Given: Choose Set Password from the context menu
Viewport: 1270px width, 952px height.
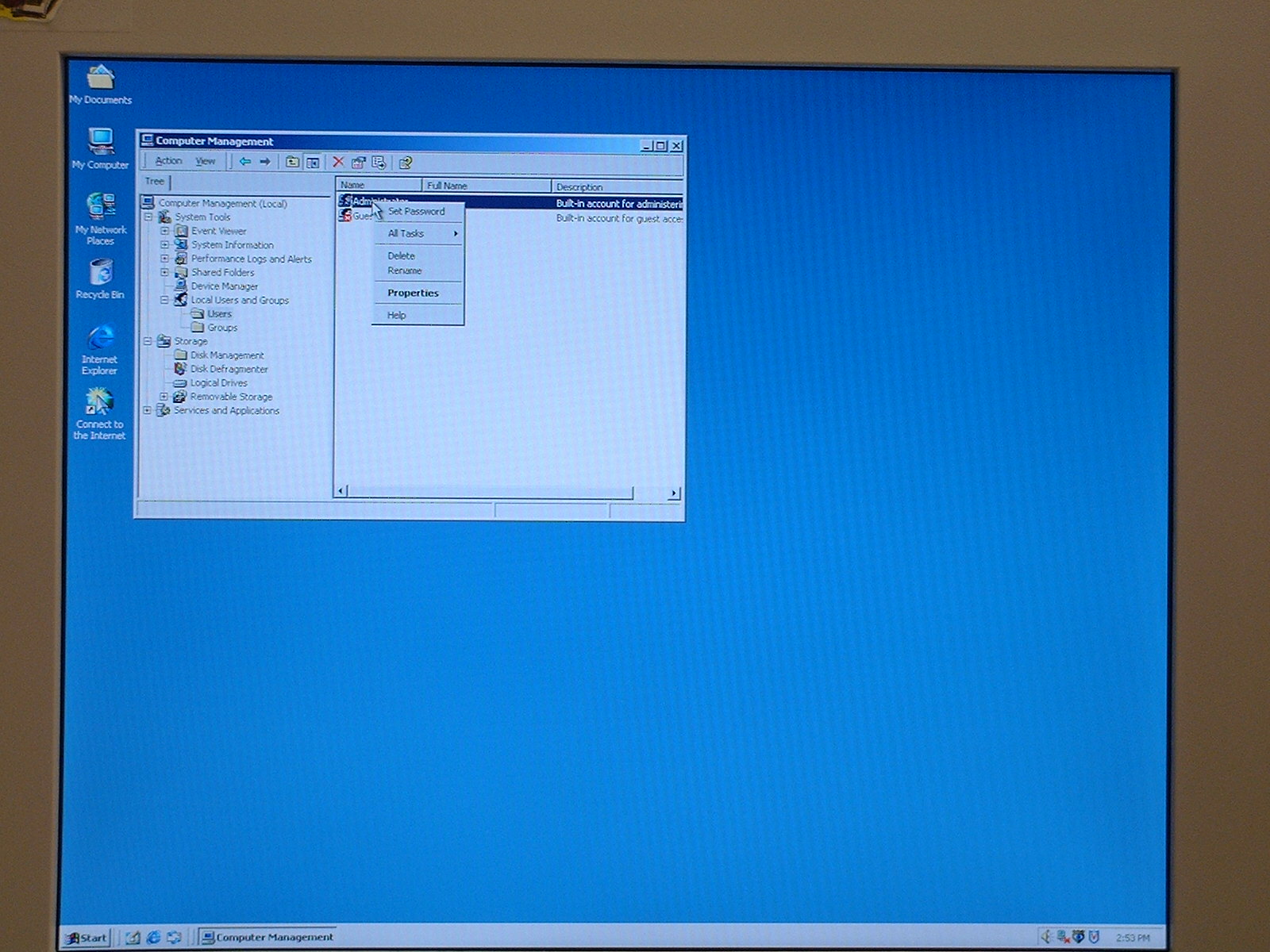Looking at the screenshot, I should 416,212.
